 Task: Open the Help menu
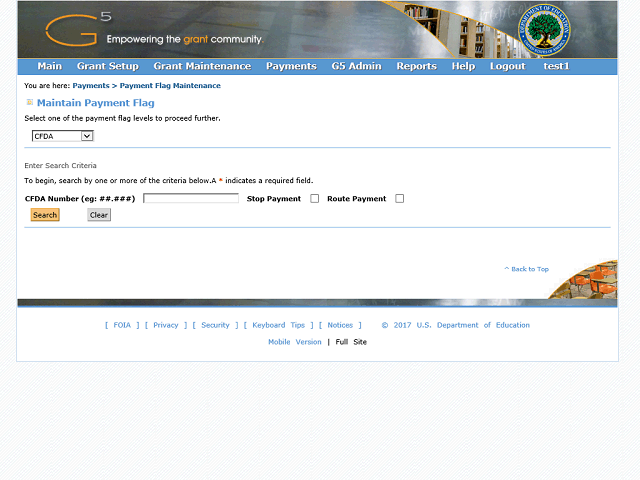(463, 66)
